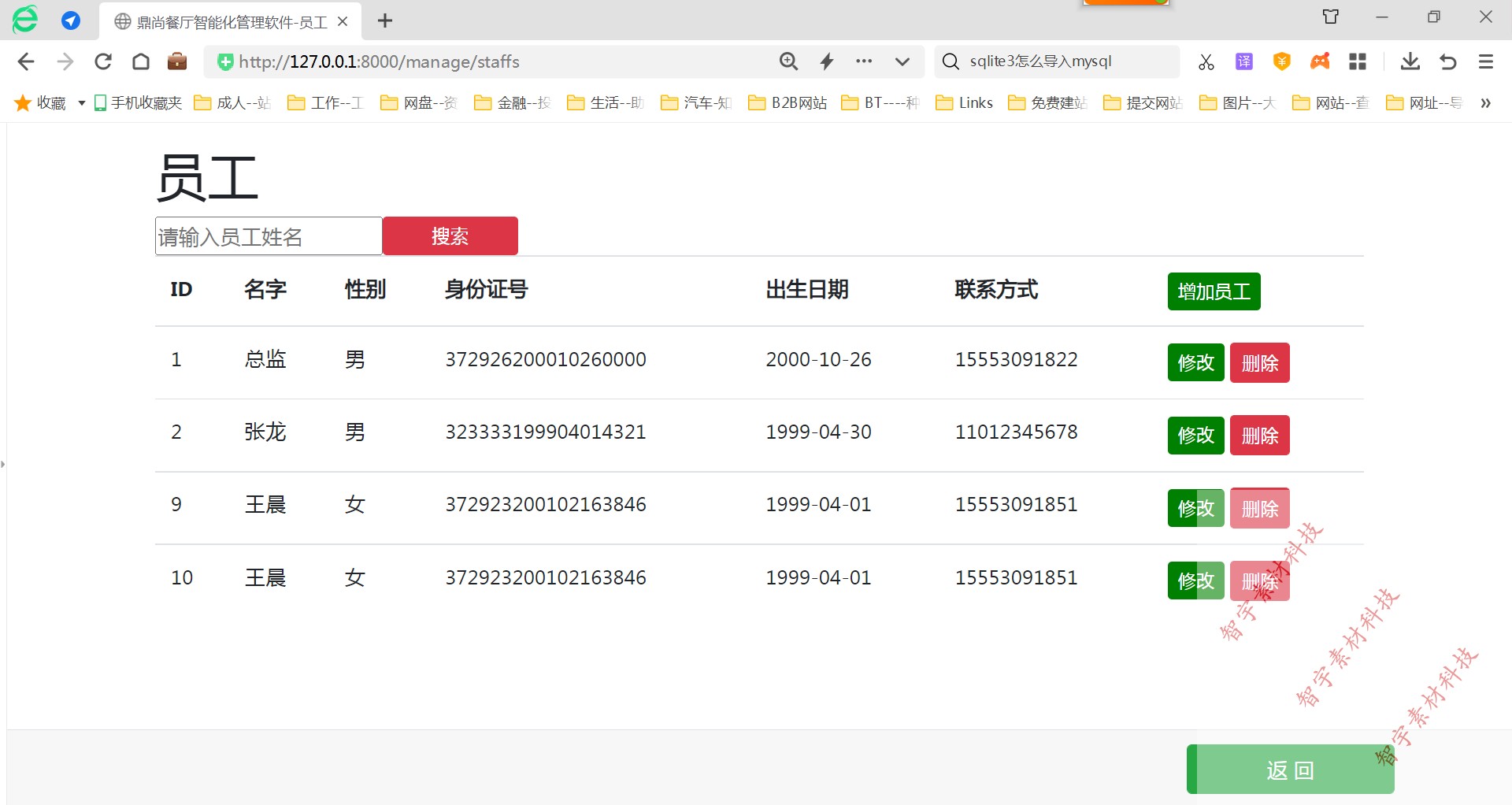Open the browser hamburger menu
The height and width of the screenshot is (805, 1512).
click(1486, 61)
